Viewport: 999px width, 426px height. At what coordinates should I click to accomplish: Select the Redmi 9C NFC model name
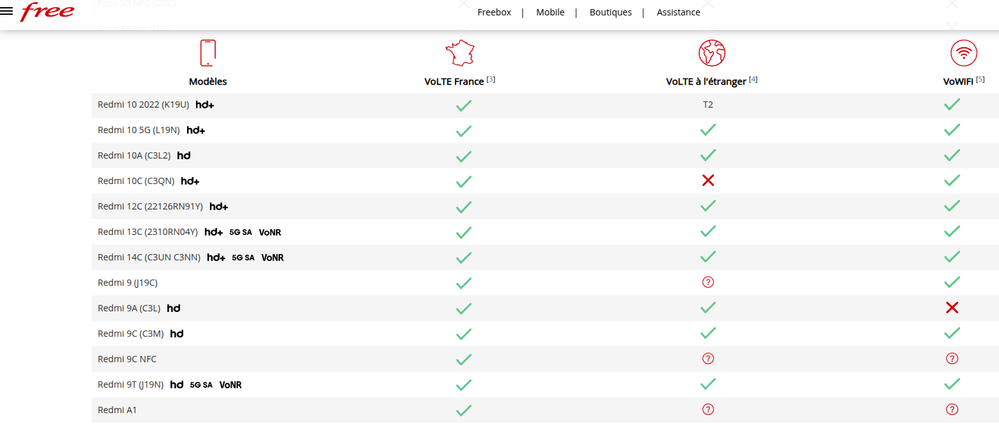point(127,359)
